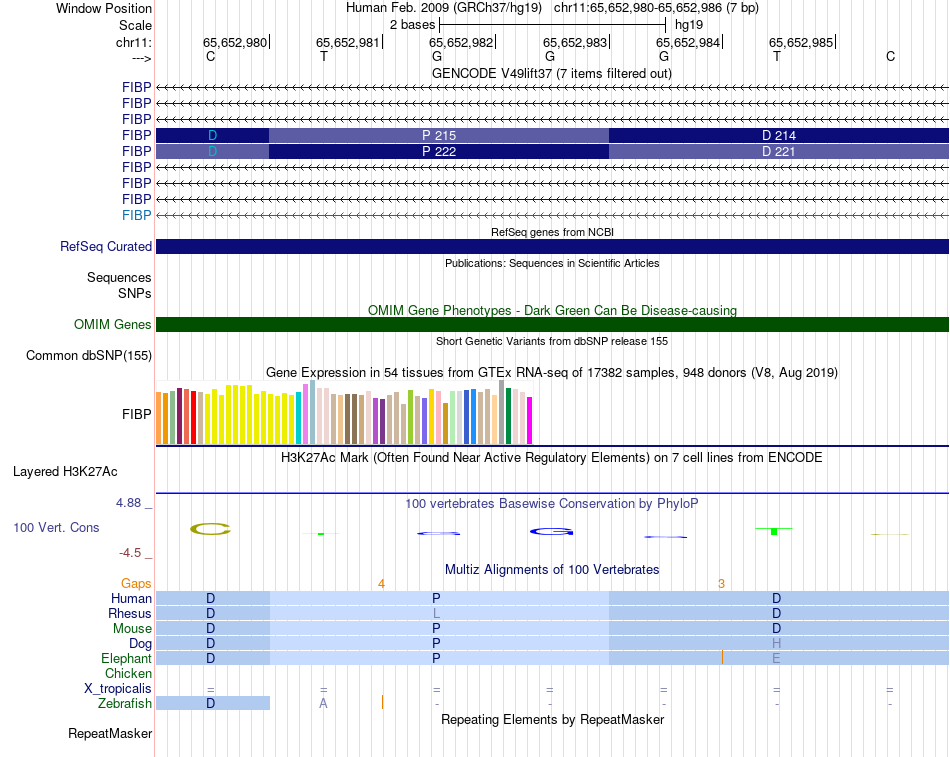Click the Scale label
950x757 pixels.
(135, 25)
